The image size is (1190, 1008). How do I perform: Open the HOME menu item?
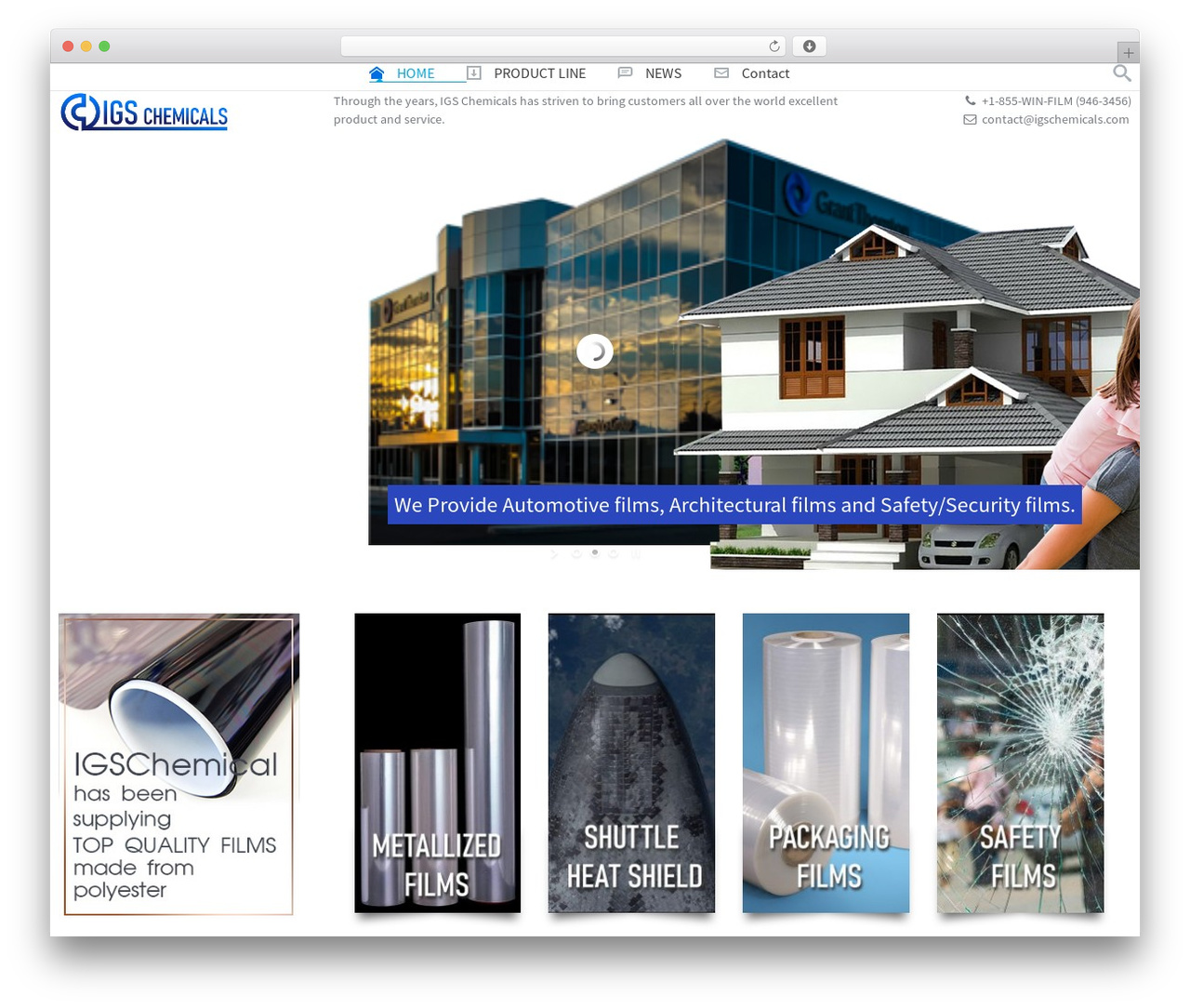[x=416, y=73]
